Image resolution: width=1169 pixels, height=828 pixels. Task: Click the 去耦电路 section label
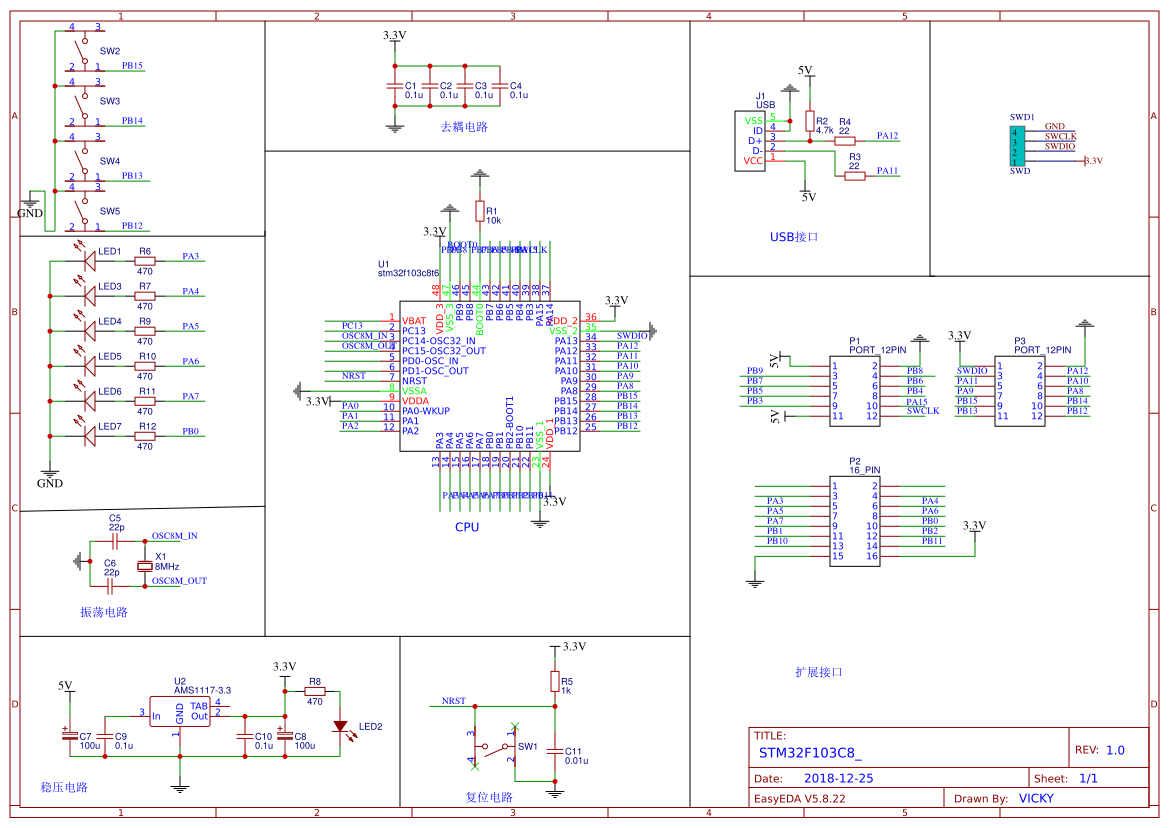[x=464, y=127]
